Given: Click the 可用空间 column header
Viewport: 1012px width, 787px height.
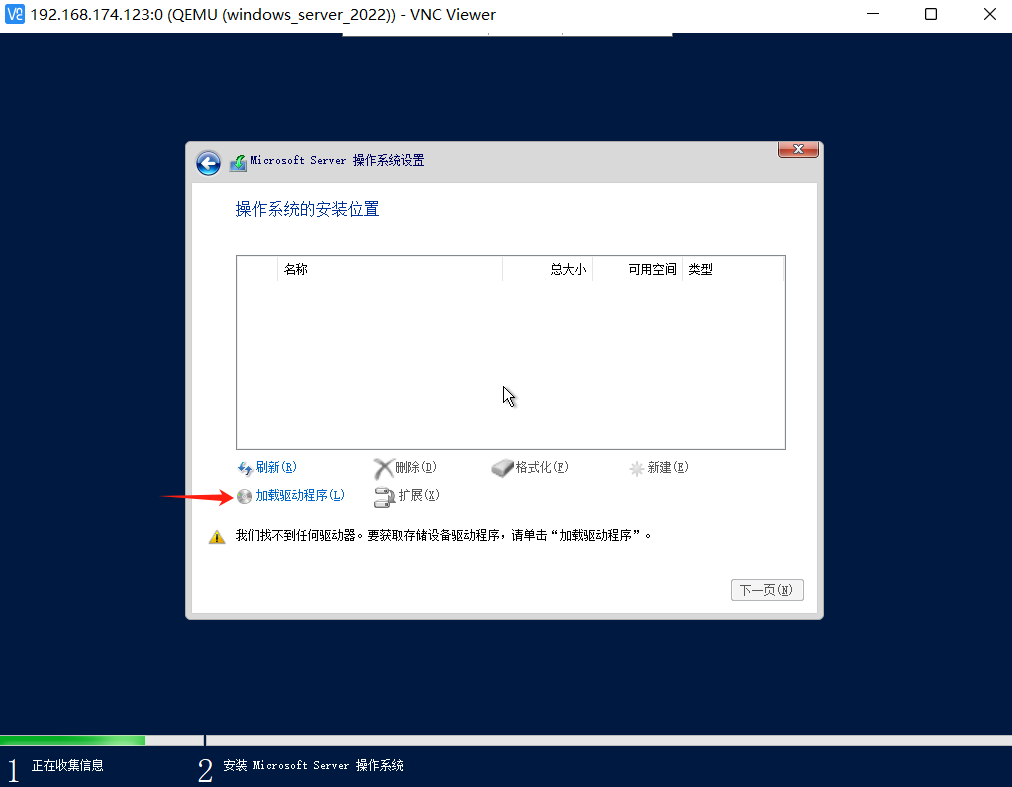Looking at the screenshot, I should [x=638, y=269].
